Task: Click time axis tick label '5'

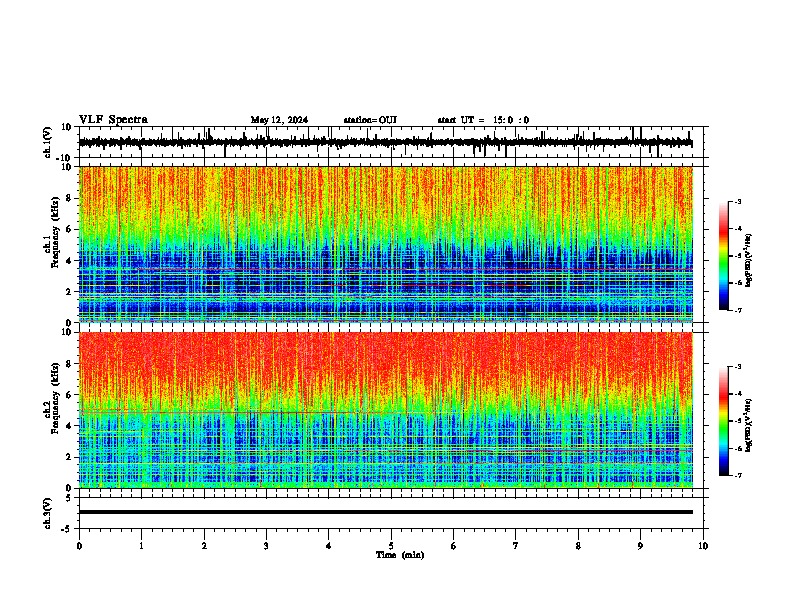Action: pyautogui.click(x=391, y=546)
